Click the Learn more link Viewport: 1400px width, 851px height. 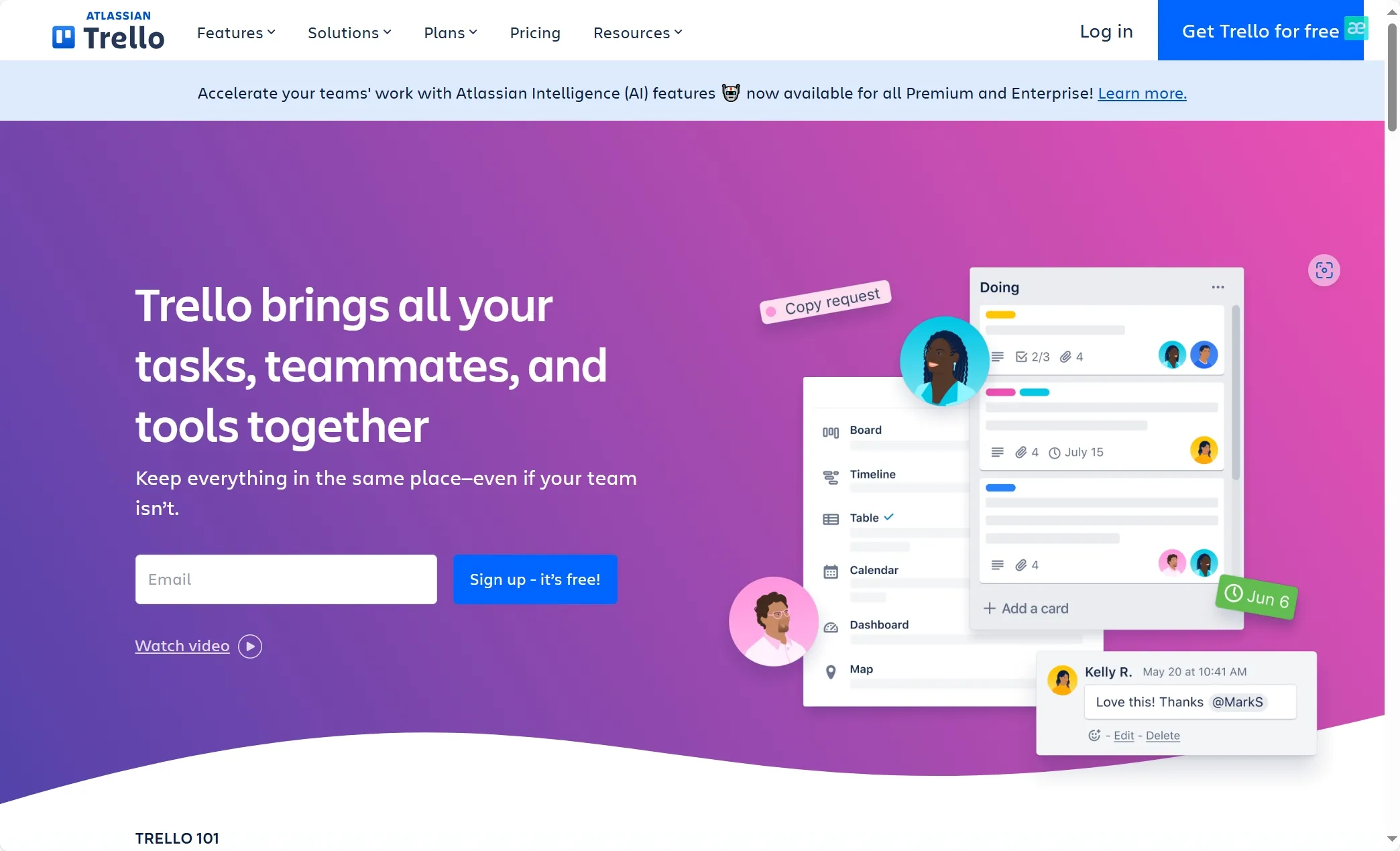(1142, 93)
